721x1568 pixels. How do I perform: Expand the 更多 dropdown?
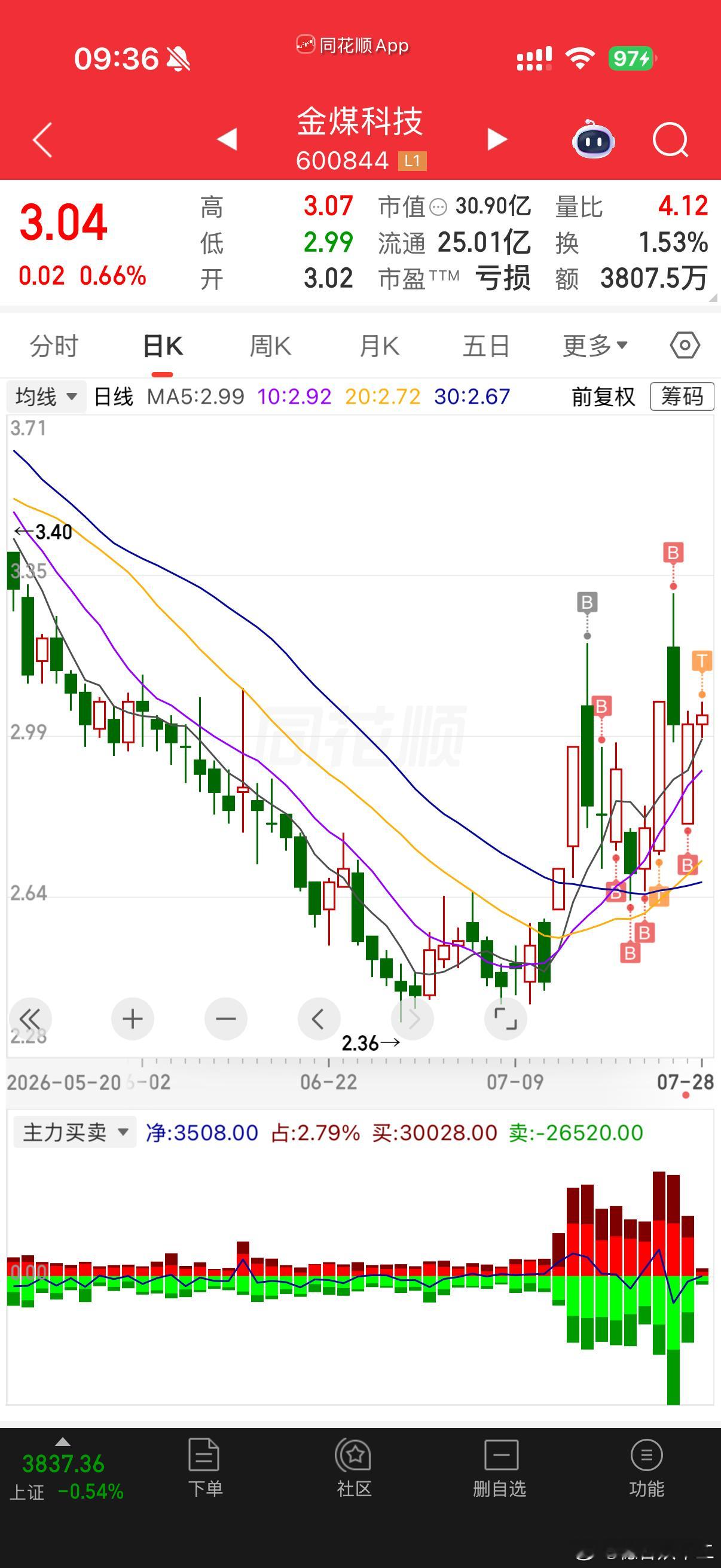pos(594,346)
